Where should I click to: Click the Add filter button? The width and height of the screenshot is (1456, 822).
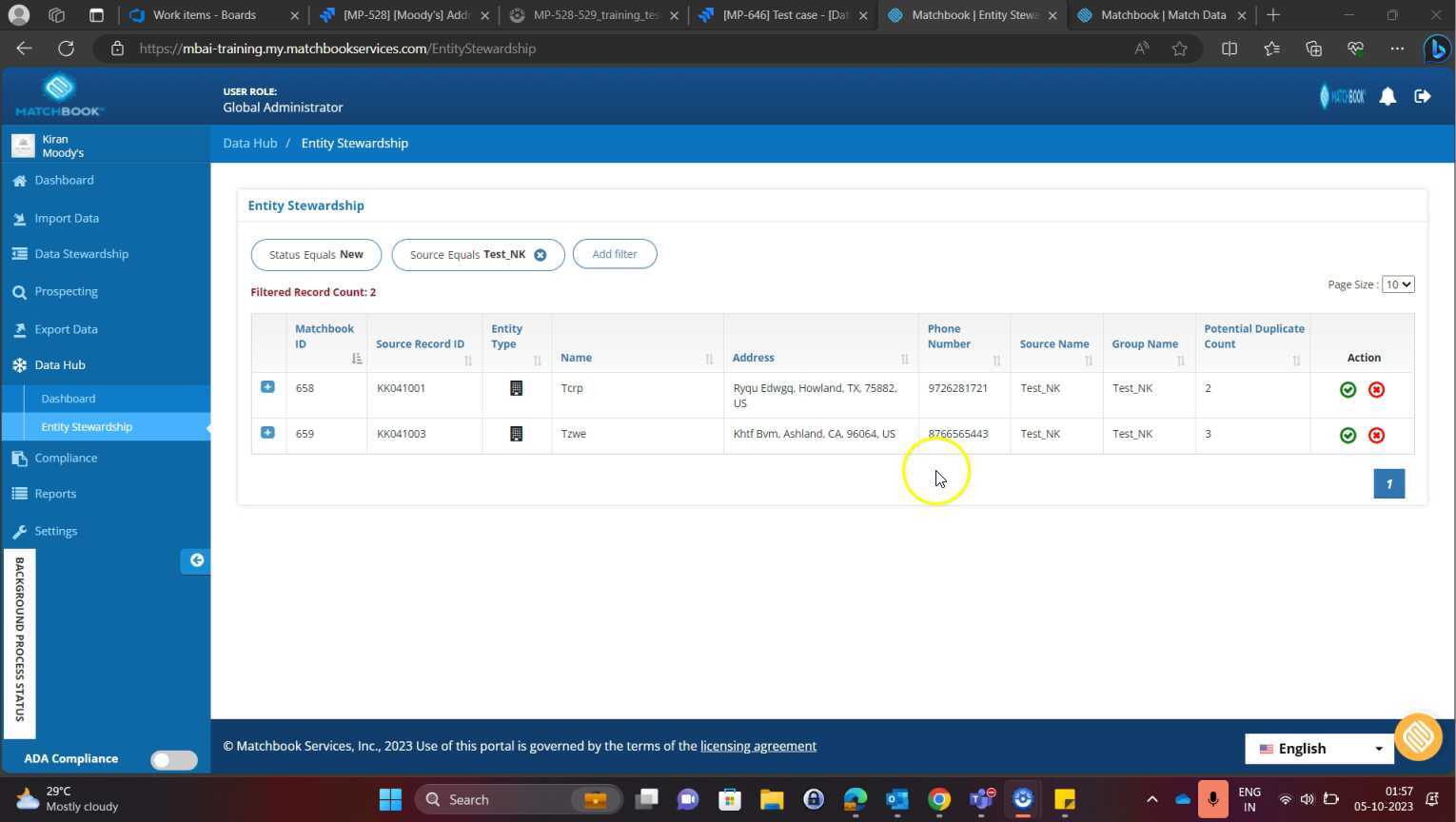(x=614, y=254)
